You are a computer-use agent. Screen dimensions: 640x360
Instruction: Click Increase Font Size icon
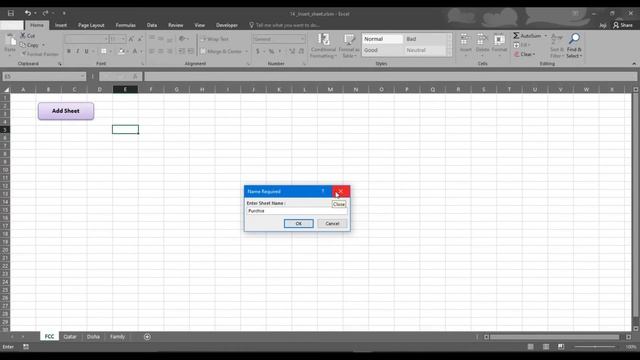pyautogui.click(x=131, y=39)
